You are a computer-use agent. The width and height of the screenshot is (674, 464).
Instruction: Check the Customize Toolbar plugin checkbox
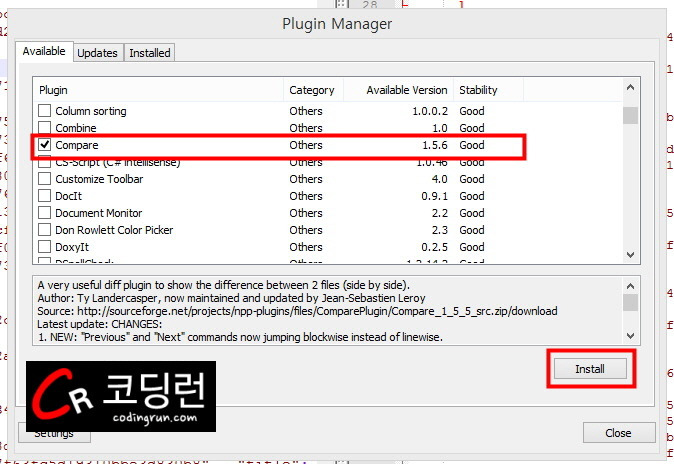coord(44,179)
